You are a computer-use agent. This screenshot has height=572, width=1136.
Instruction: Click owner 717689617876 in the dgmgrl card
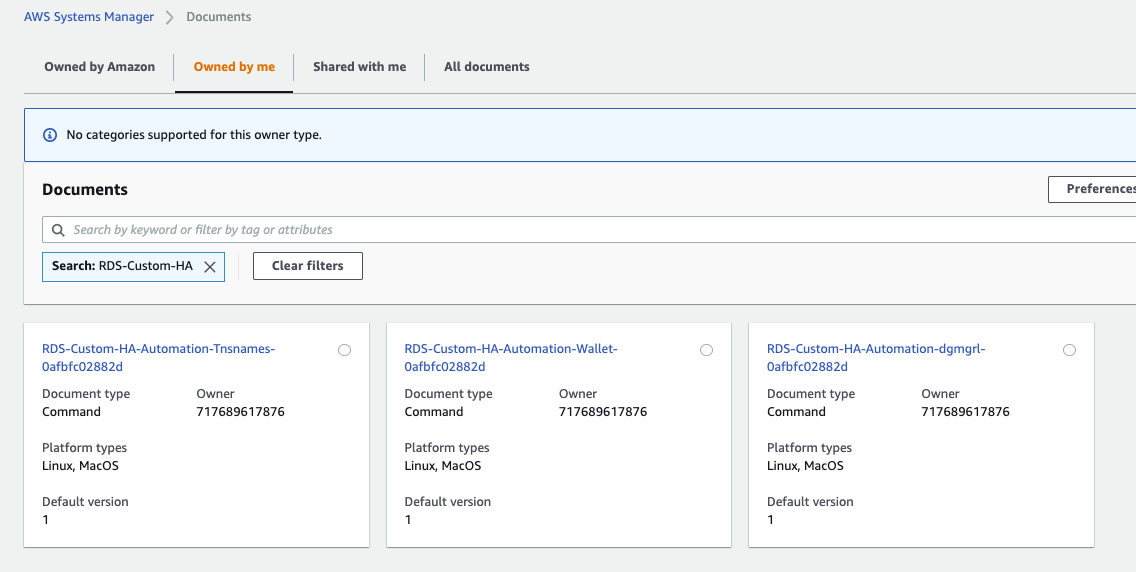(966, 412)
